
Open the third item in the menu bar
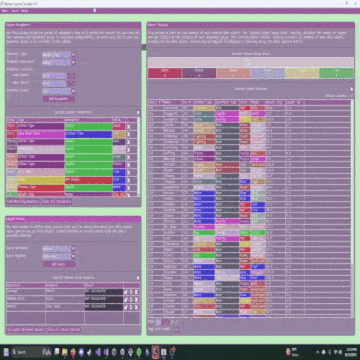tap(24, 11)
